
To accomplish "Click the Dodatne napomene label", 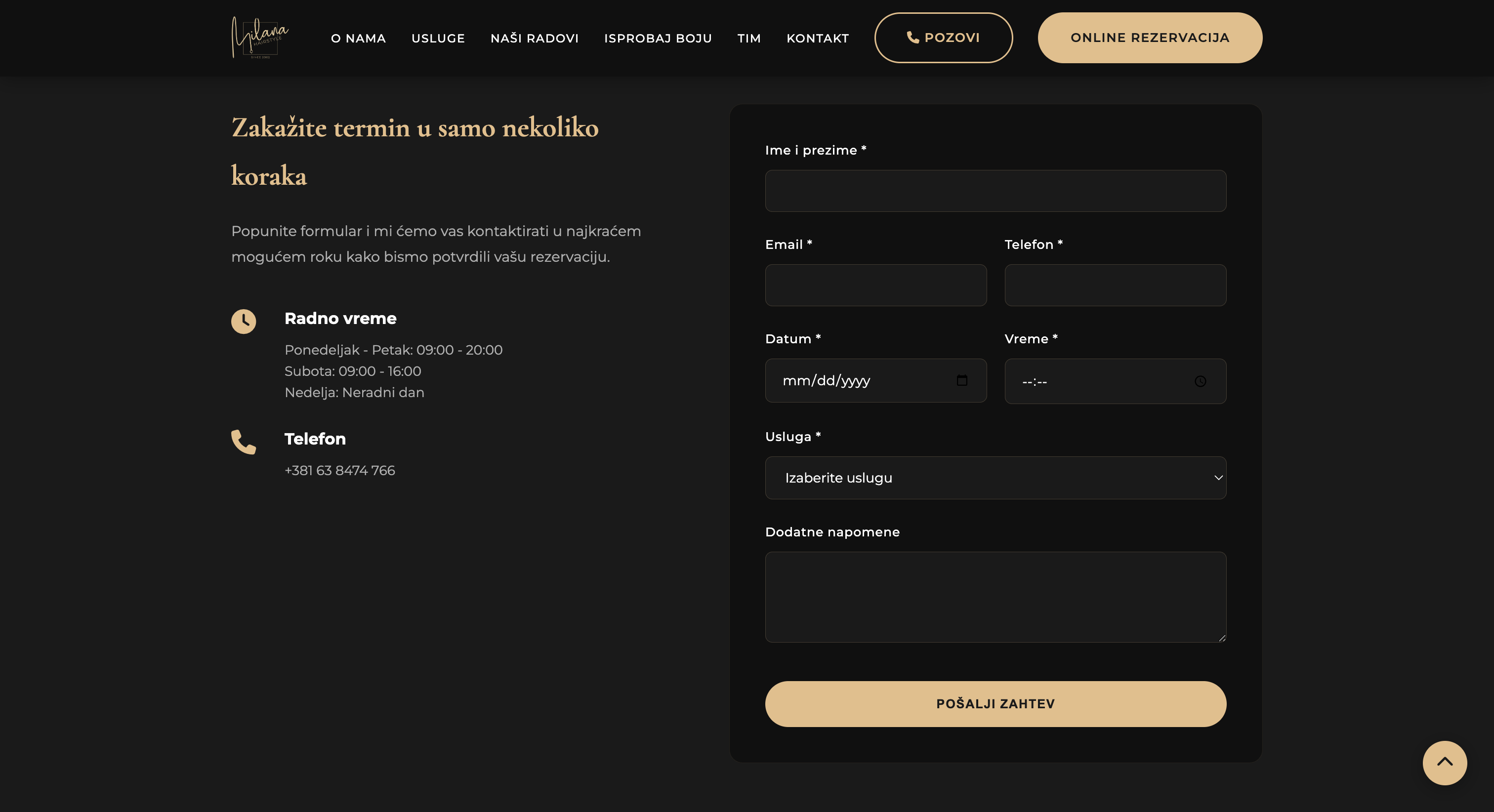I will pyautogui.click(x=832, y=532).
